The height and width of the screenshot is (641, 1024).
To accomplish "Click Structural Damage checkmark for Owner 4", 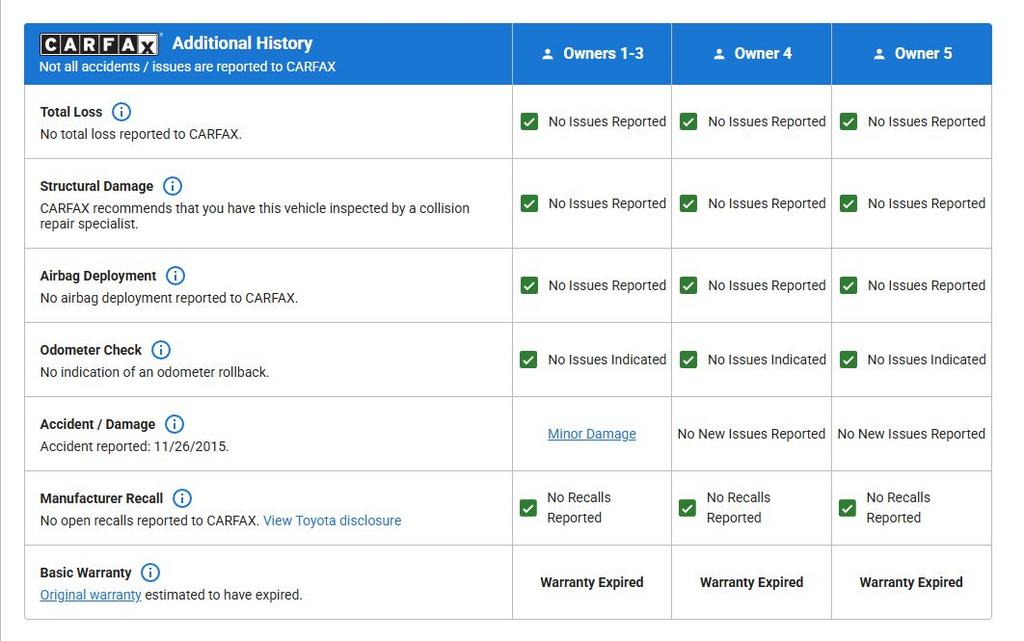I will pyautogui.click(x=688, y=204).
